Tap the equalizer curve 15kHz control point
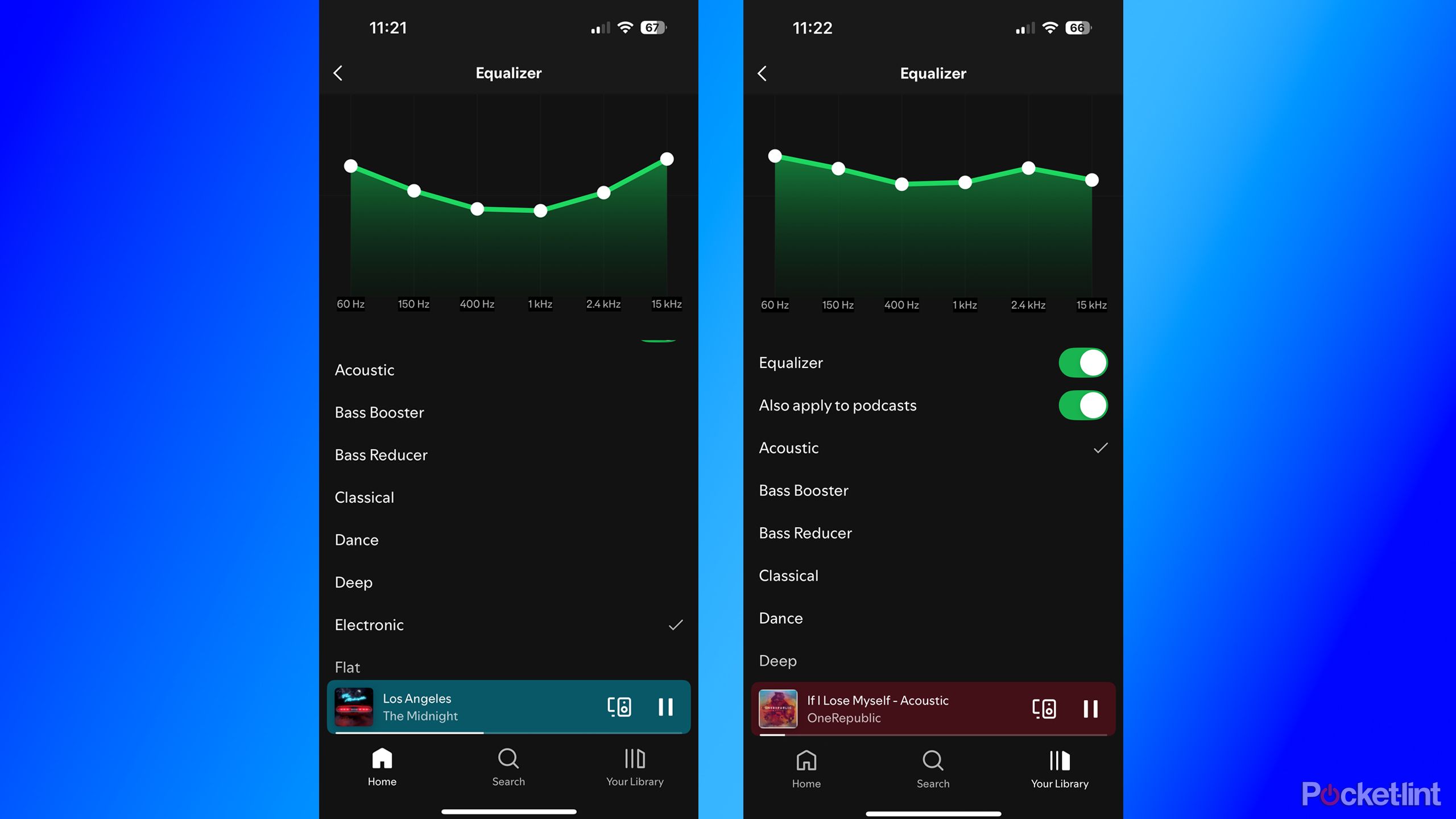The height and width of the screenshot is (819, 1456). (x=666, y=159)
